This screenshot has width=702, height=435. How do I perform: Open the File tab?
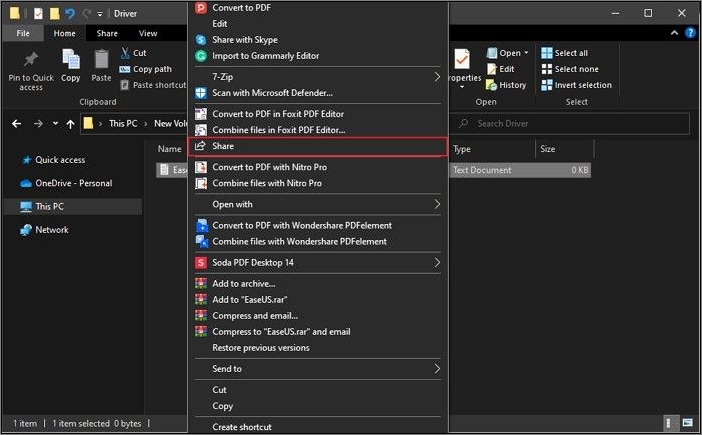(23, 33)
